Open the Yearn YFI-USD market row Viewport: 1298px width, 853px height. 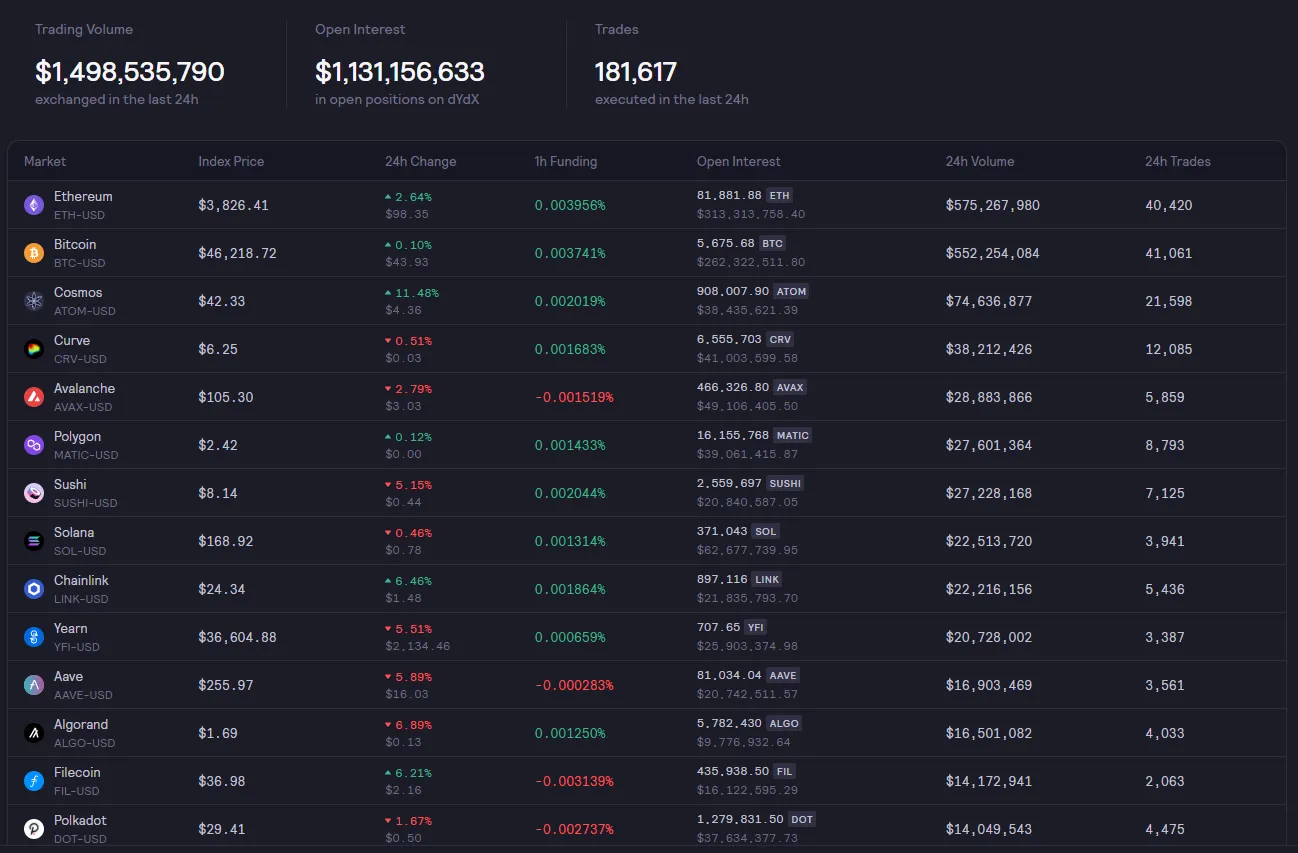coord(646,637)
